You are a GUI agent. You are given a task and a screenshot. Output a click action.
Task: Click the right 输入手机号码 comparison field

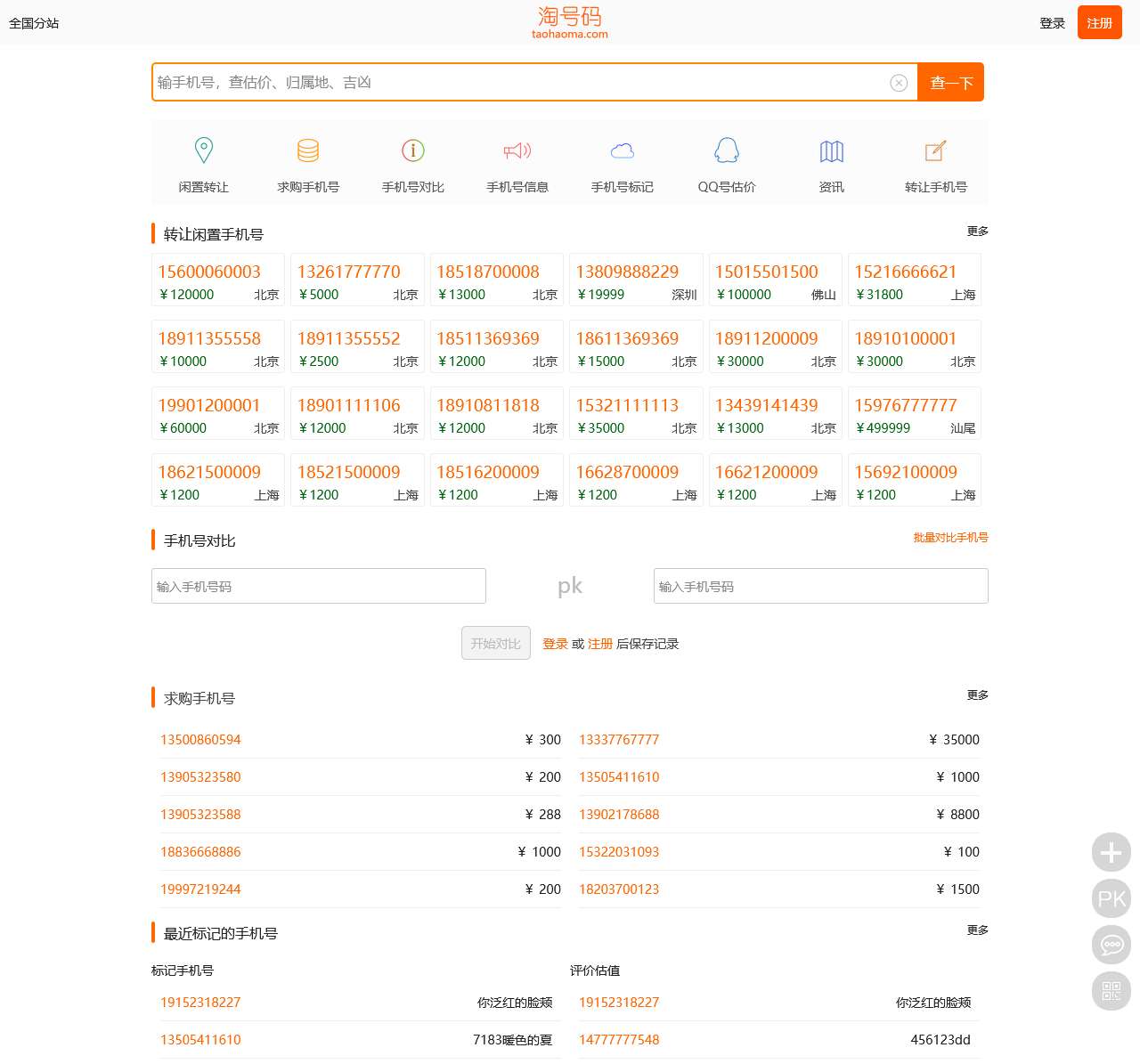click(821, 586)
